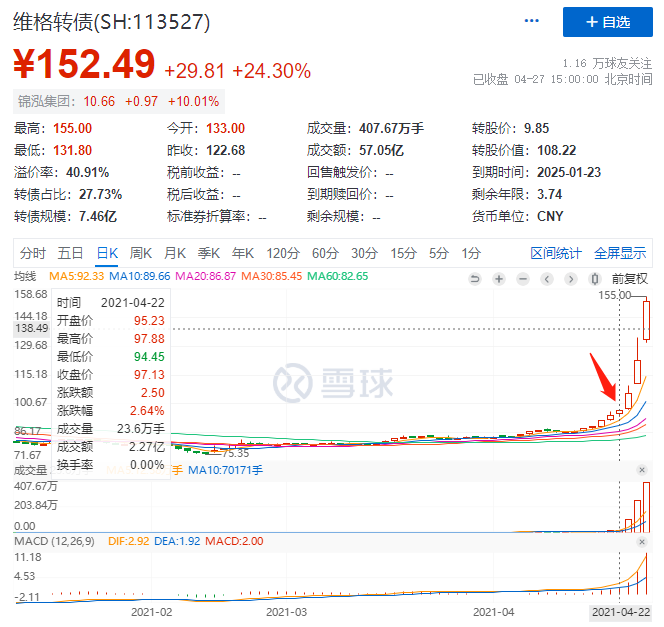Click the 138.49 crosshair price label
664x627 pixels.
[x=31, y=328]
